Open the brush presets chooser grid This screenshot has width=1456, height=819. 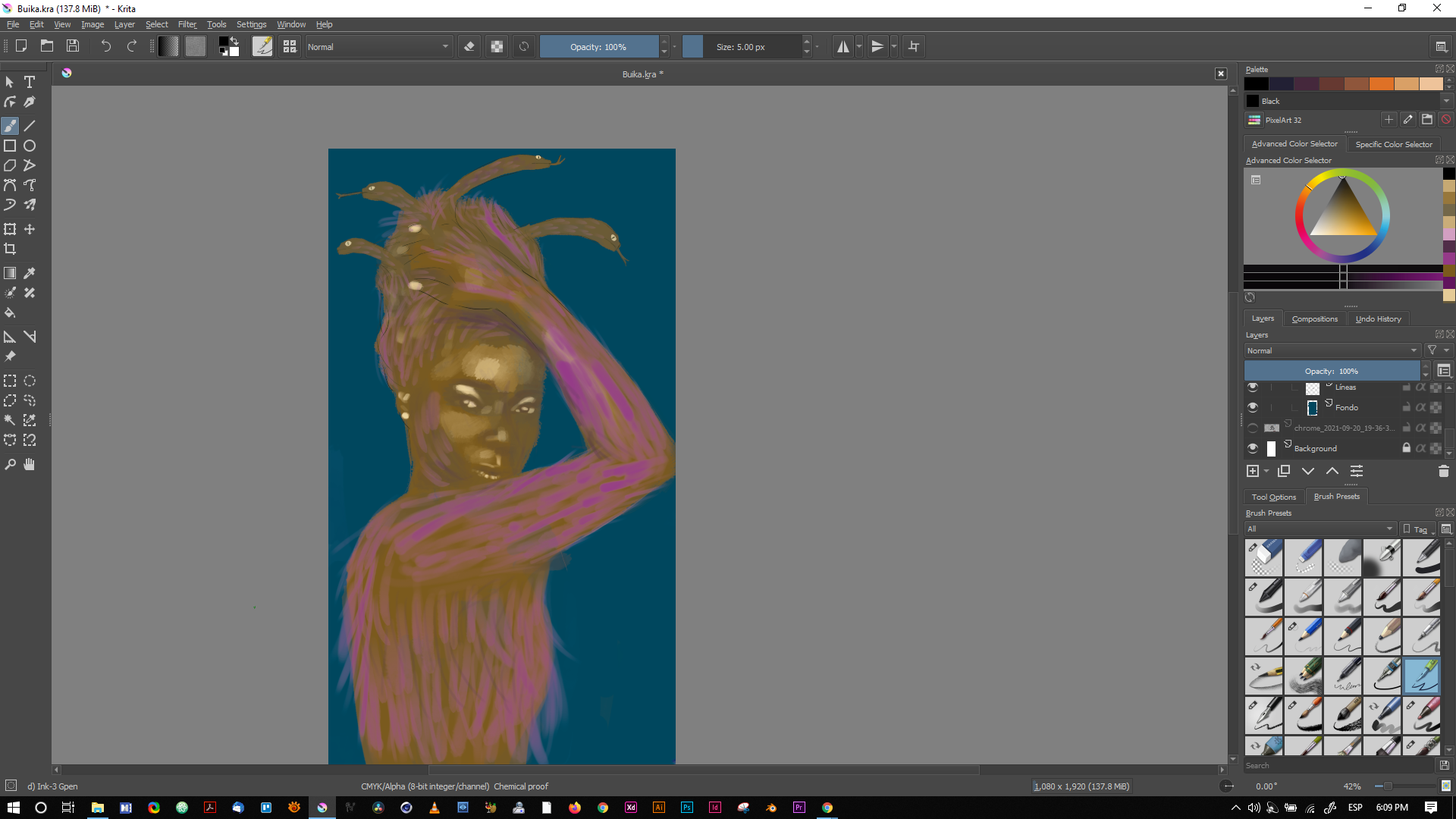point(290,46)
